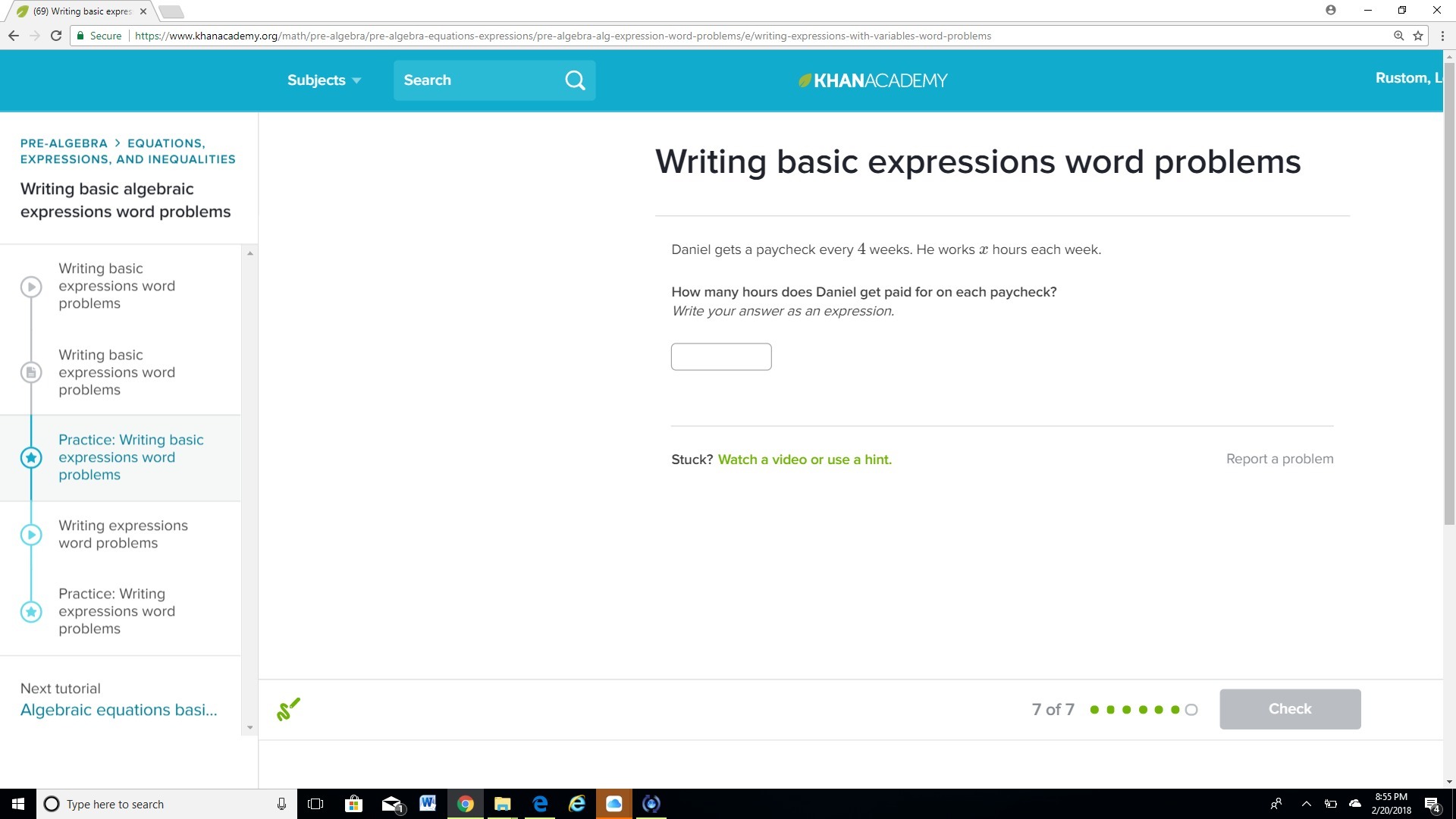Screen dimensions: 1456x819
Task: Open the Subjects dropdown menu
Action: pyautogui.click(x=324, y=80)
